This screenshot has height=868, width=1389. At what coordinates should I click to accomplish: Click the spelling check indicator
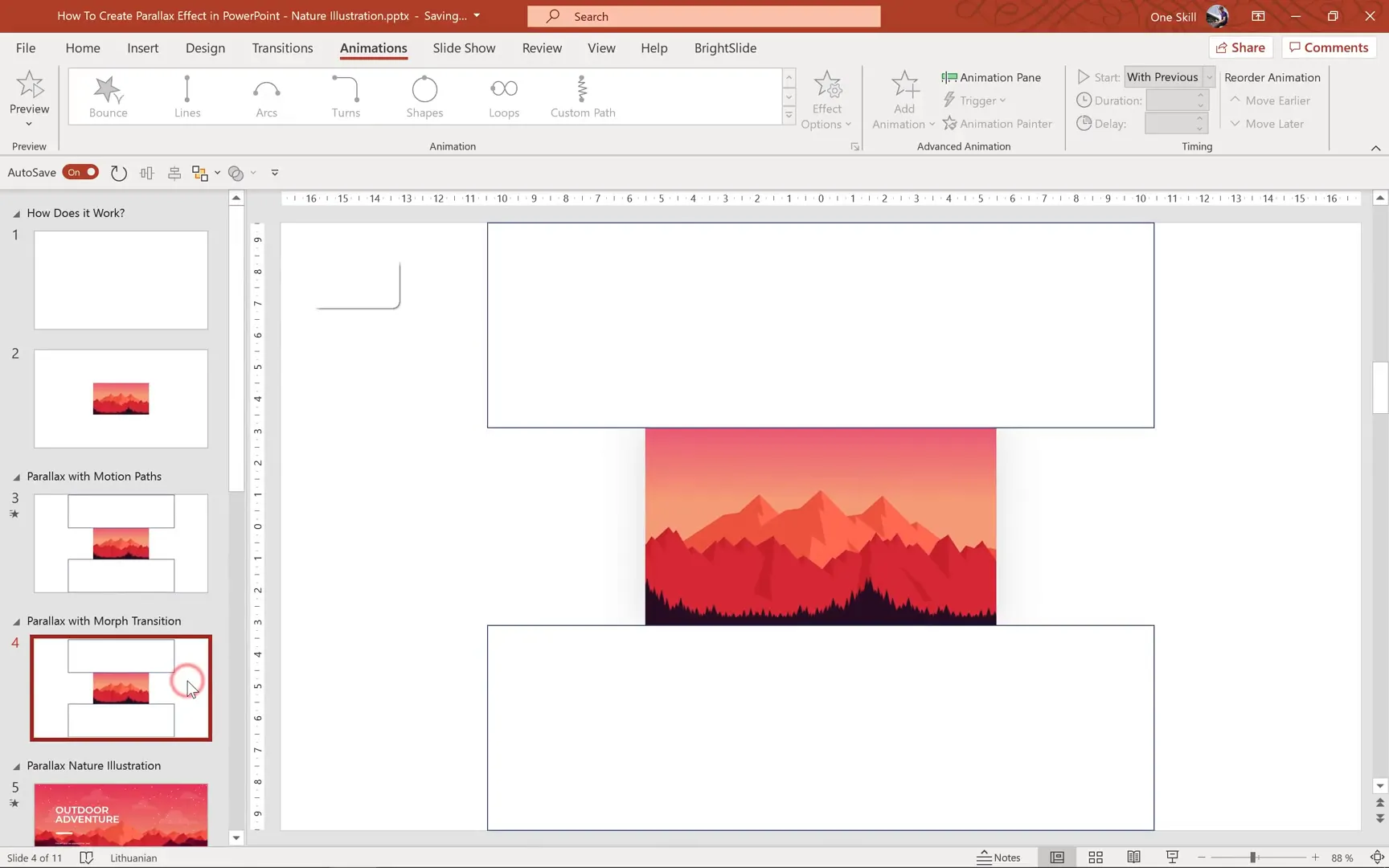86,858
